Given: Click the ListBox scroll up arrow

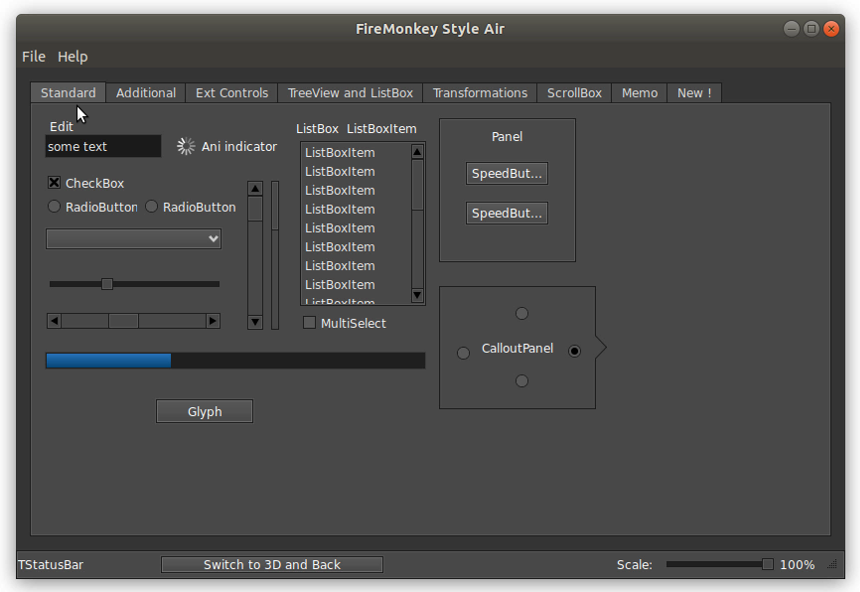Looking at the screenshot, I should point(417,151).
